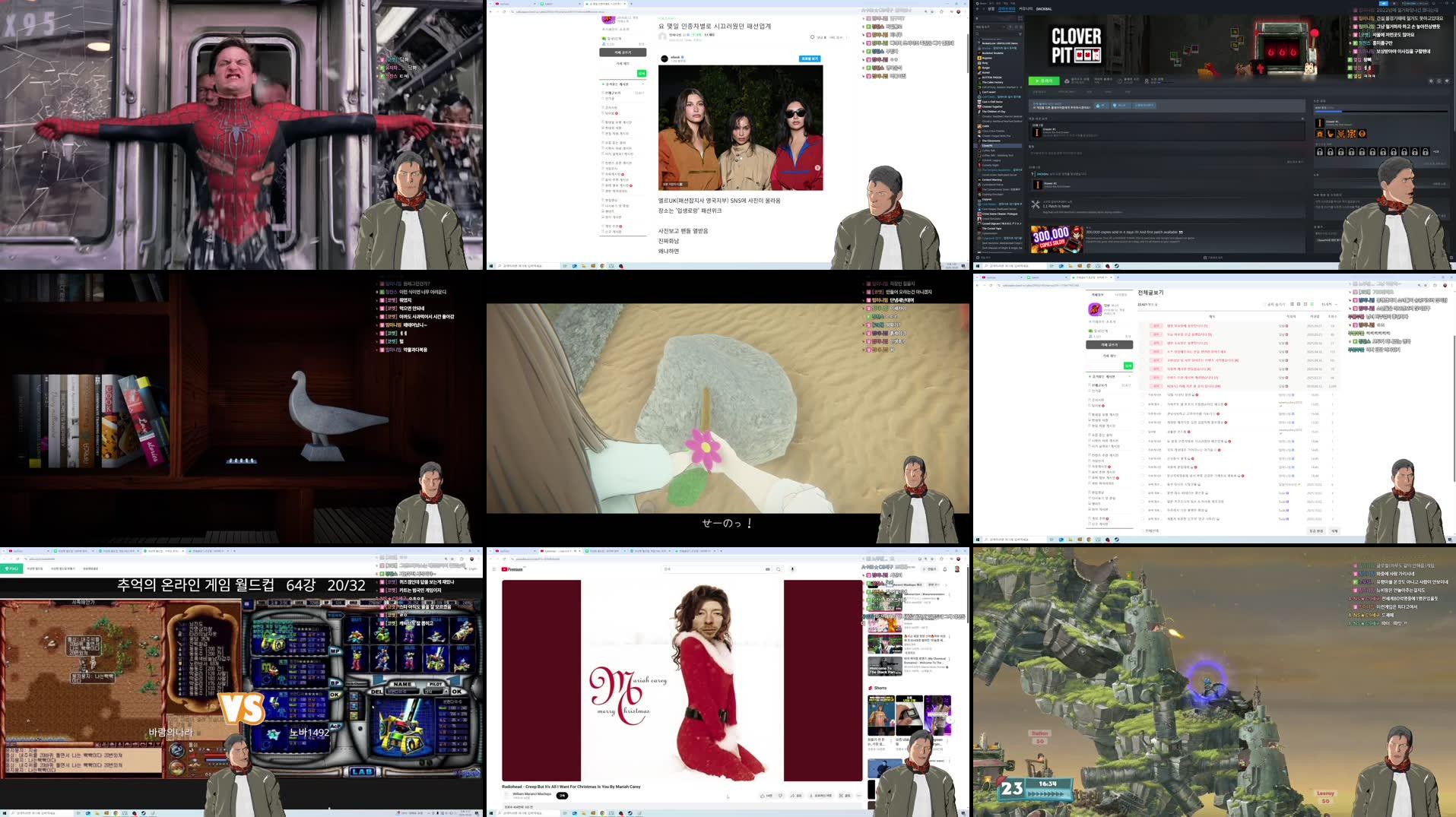This screenshot has height=817, width=1456.
Task: Click the green Play button for Clover Pit
Action: pyautogui.click(x=1044, y=81)
